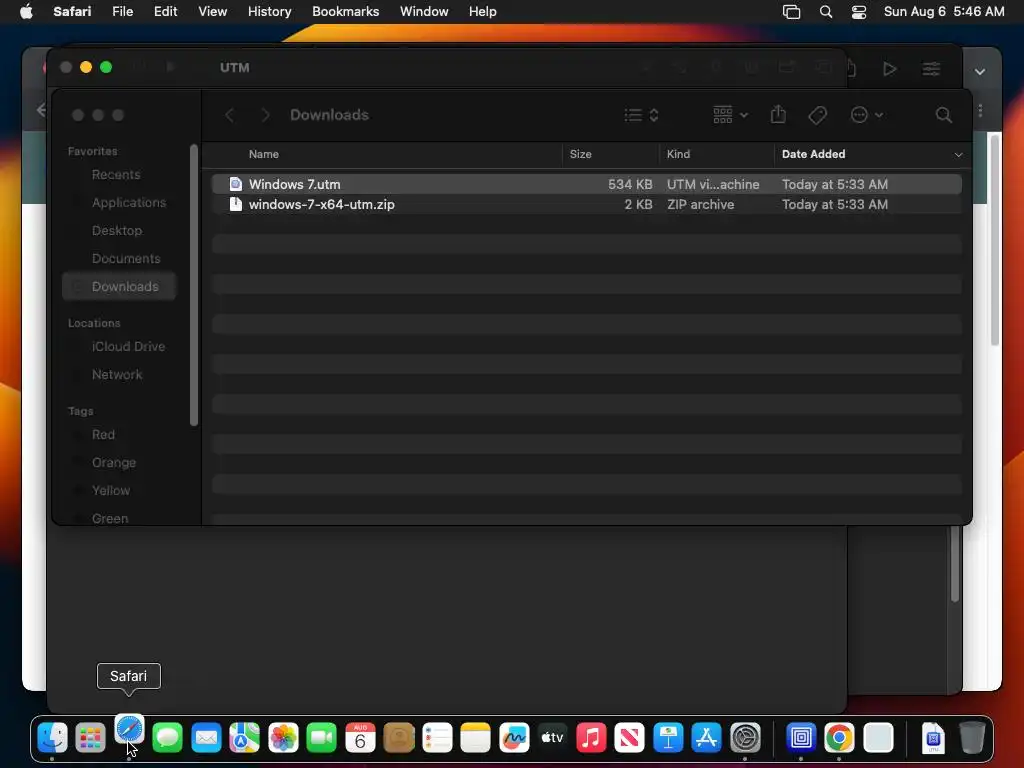Toggle Date Added sort order chevron
1024x768 pixels.
coord(958,155)
